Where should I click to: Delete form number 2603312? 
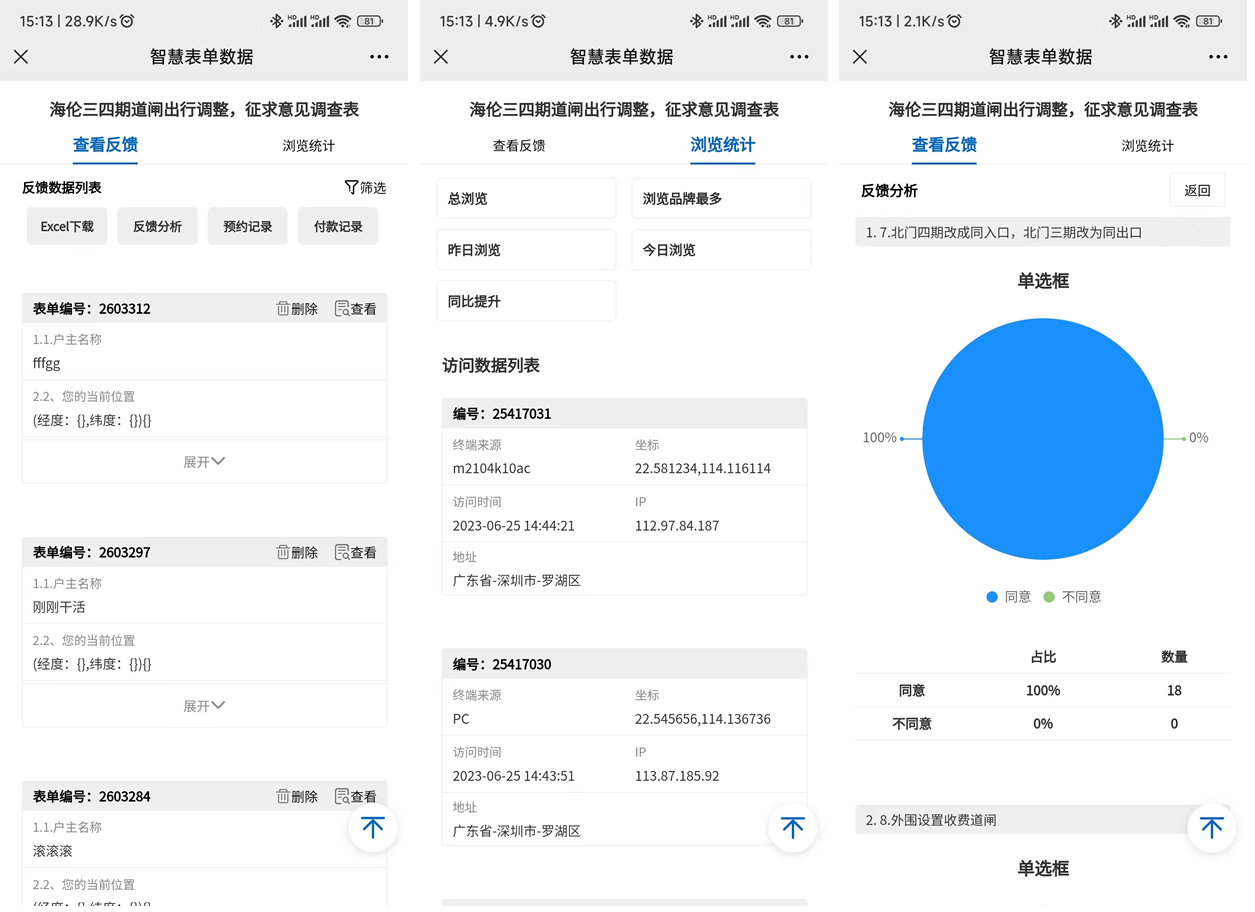pyautogui.click(x=297, y=309)
